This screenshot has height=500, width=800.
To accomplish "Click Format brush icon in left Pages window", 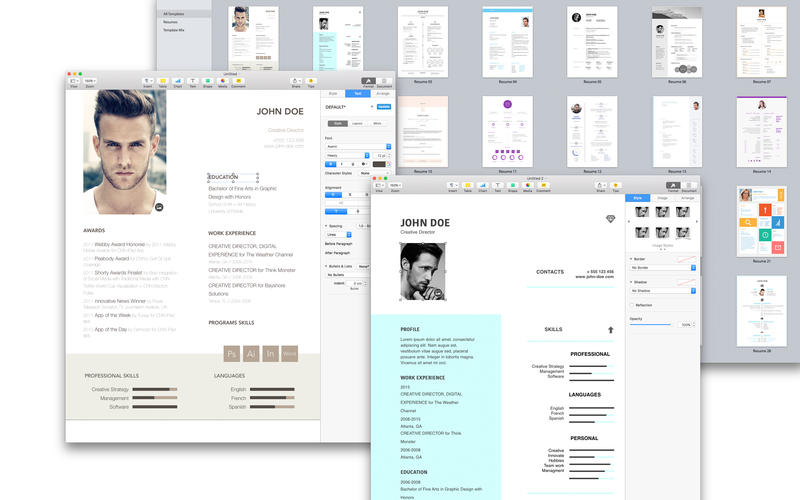I will [x=368, y=81].
